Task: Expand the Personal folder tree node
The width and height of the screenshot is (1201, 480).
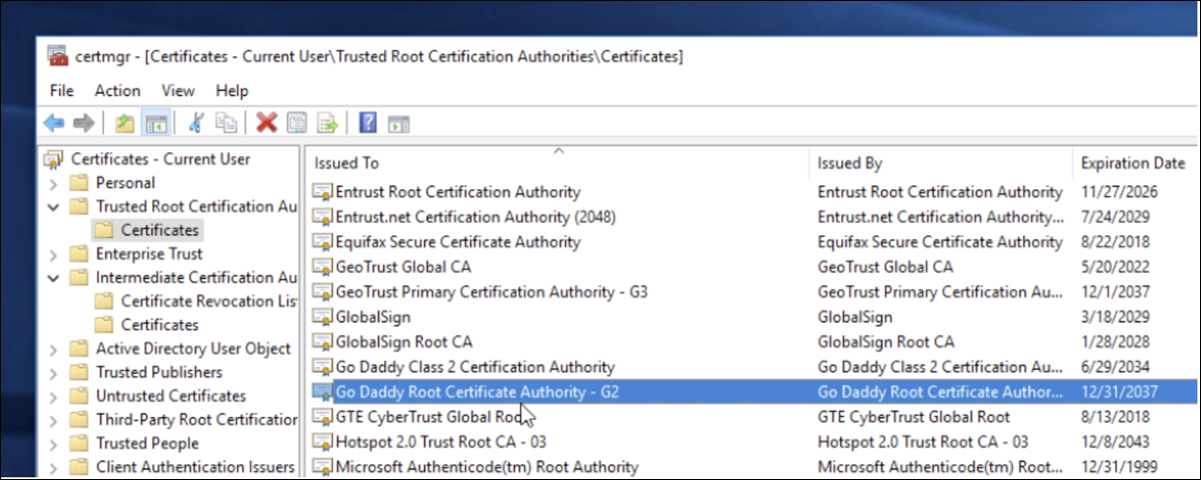Action: pyautogui.click(x=53, y=183)
